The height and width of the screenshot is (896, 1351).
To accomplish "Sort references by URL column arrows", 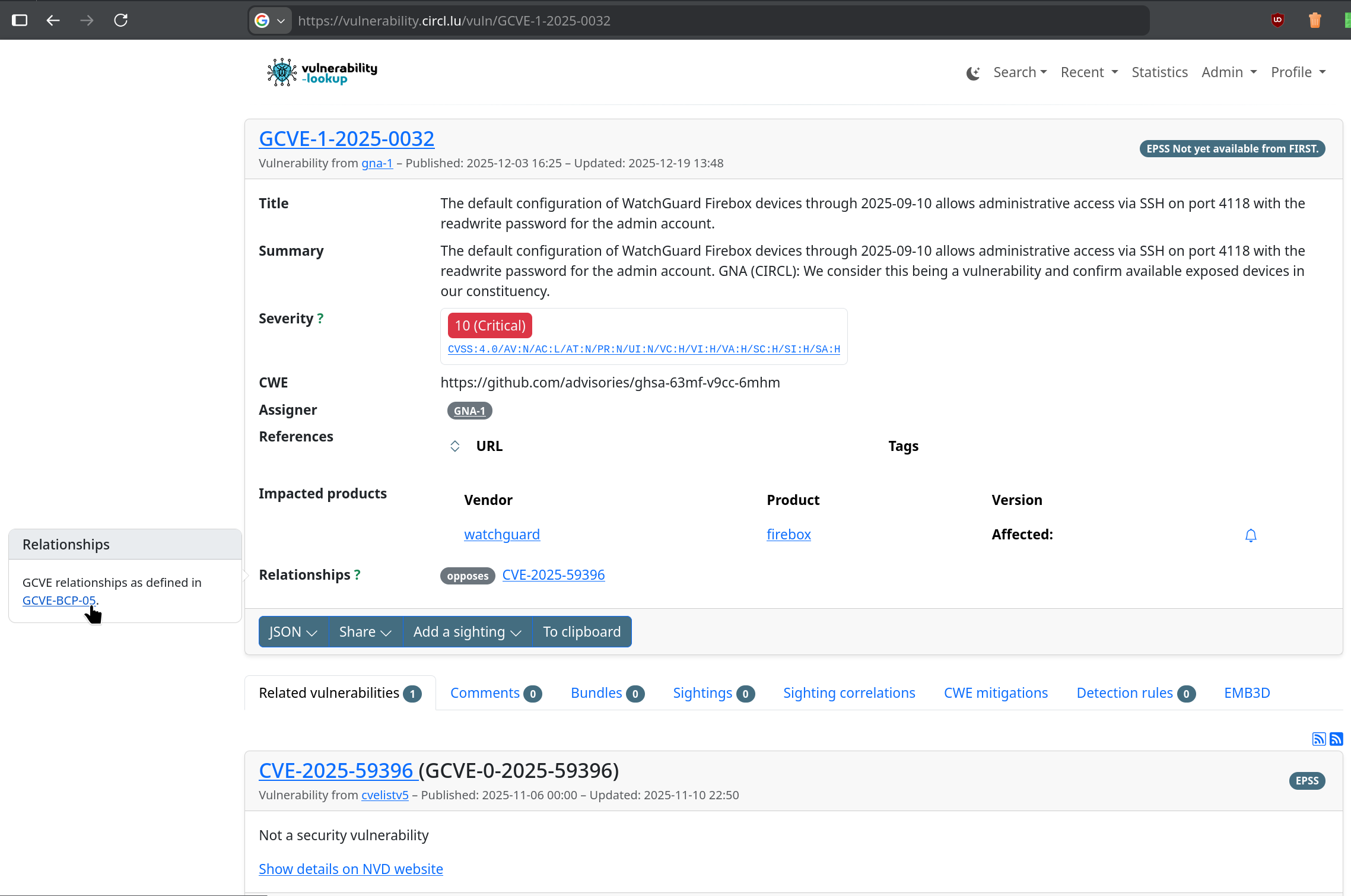I will (454, 446).
